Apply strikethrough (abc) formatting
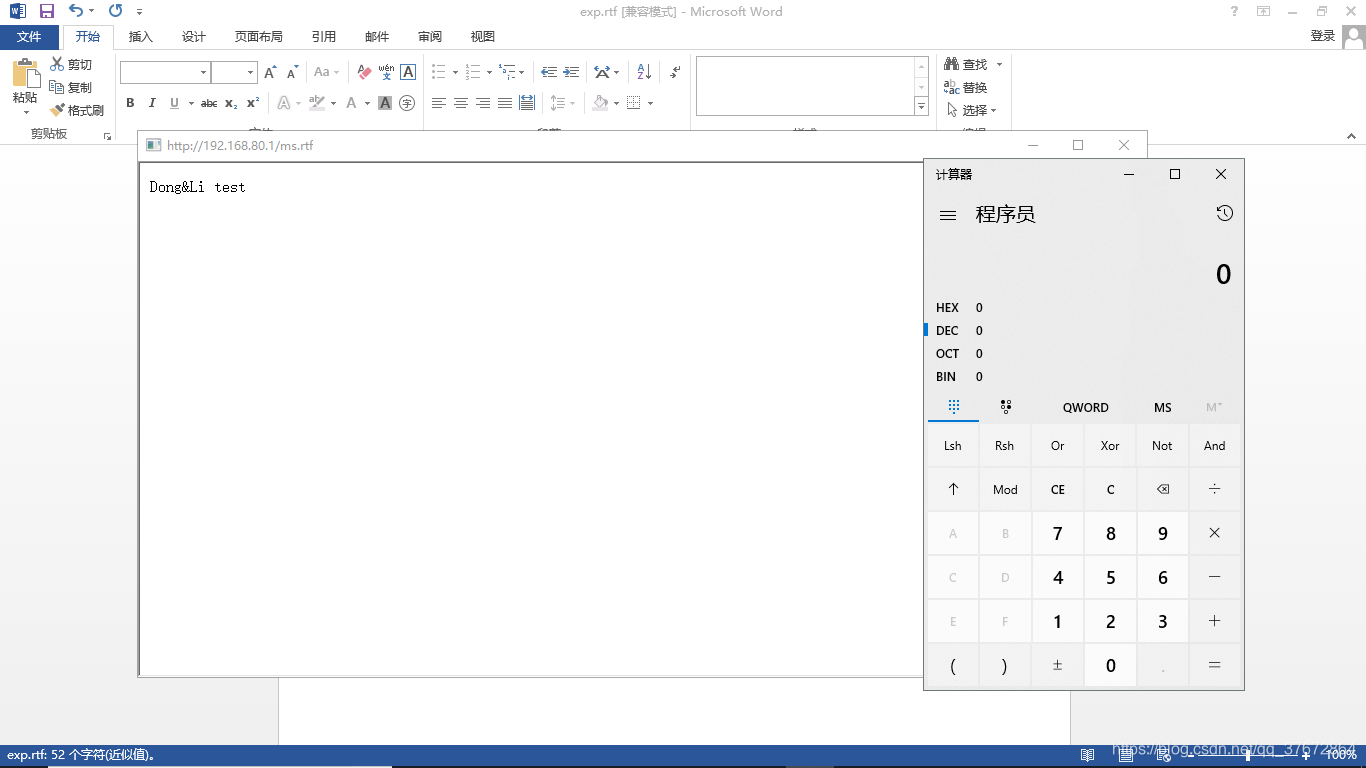 (x=209, y=103)
